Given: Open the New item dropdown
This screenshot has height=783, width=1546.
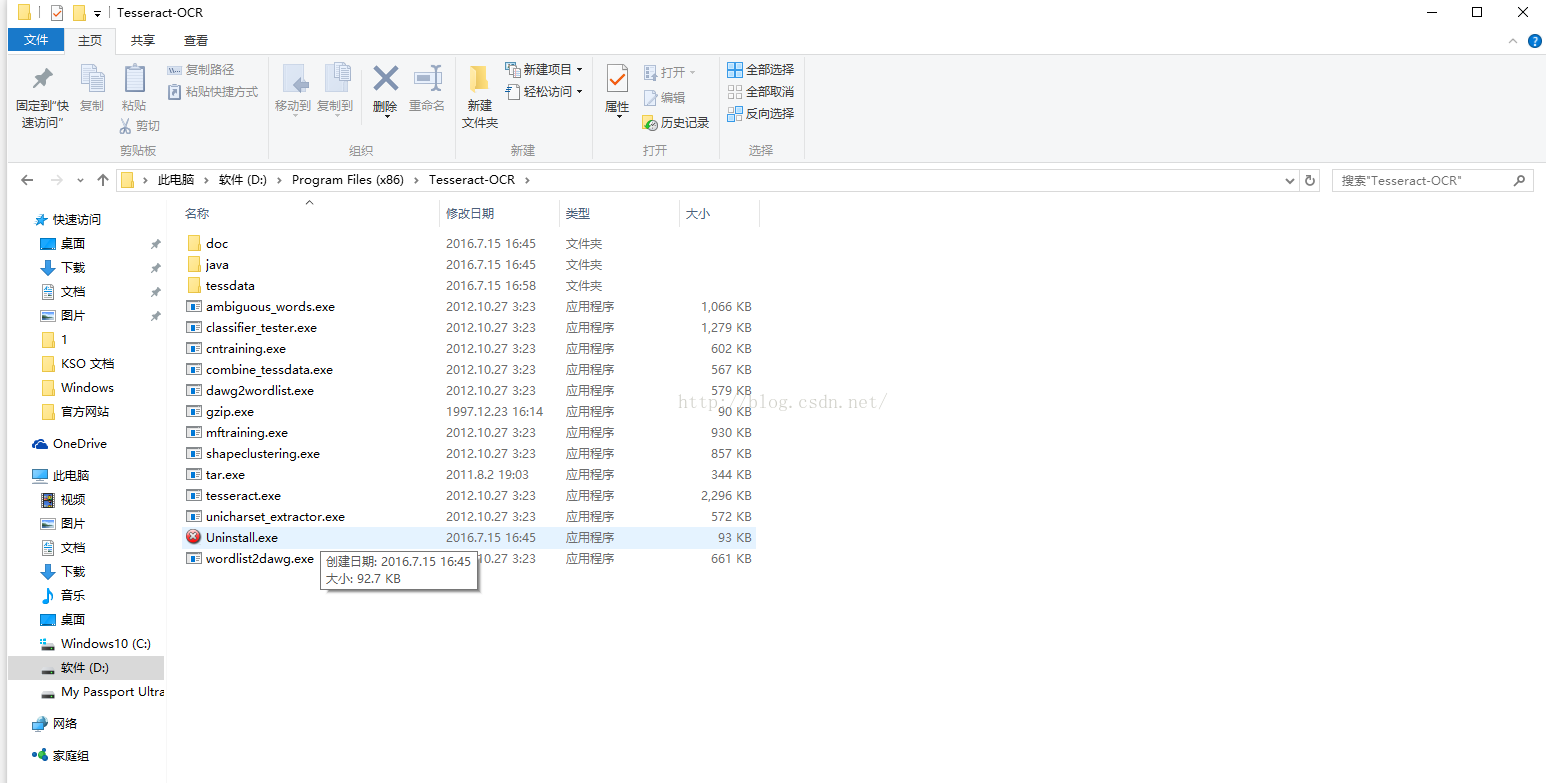Looking at the screenshot, I should click(544, 70).
